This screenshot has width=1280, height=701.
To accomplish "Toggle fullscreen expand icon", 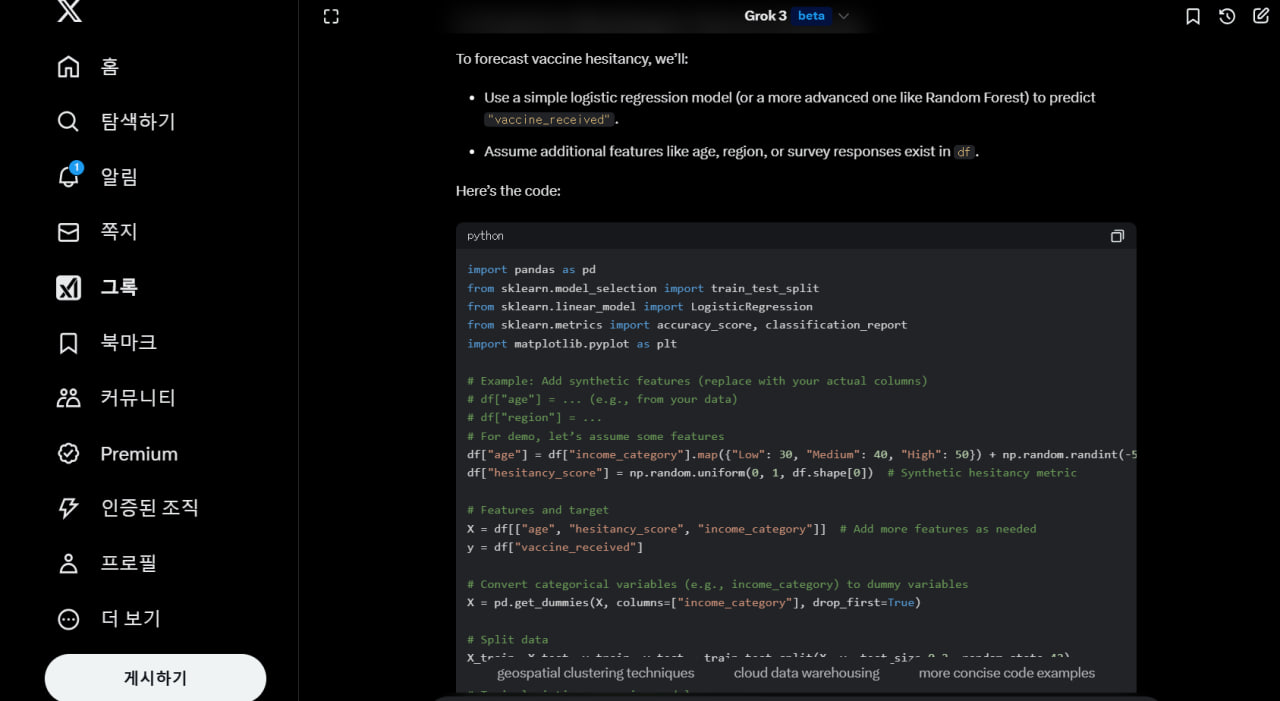I will click(x=331, y=16).
